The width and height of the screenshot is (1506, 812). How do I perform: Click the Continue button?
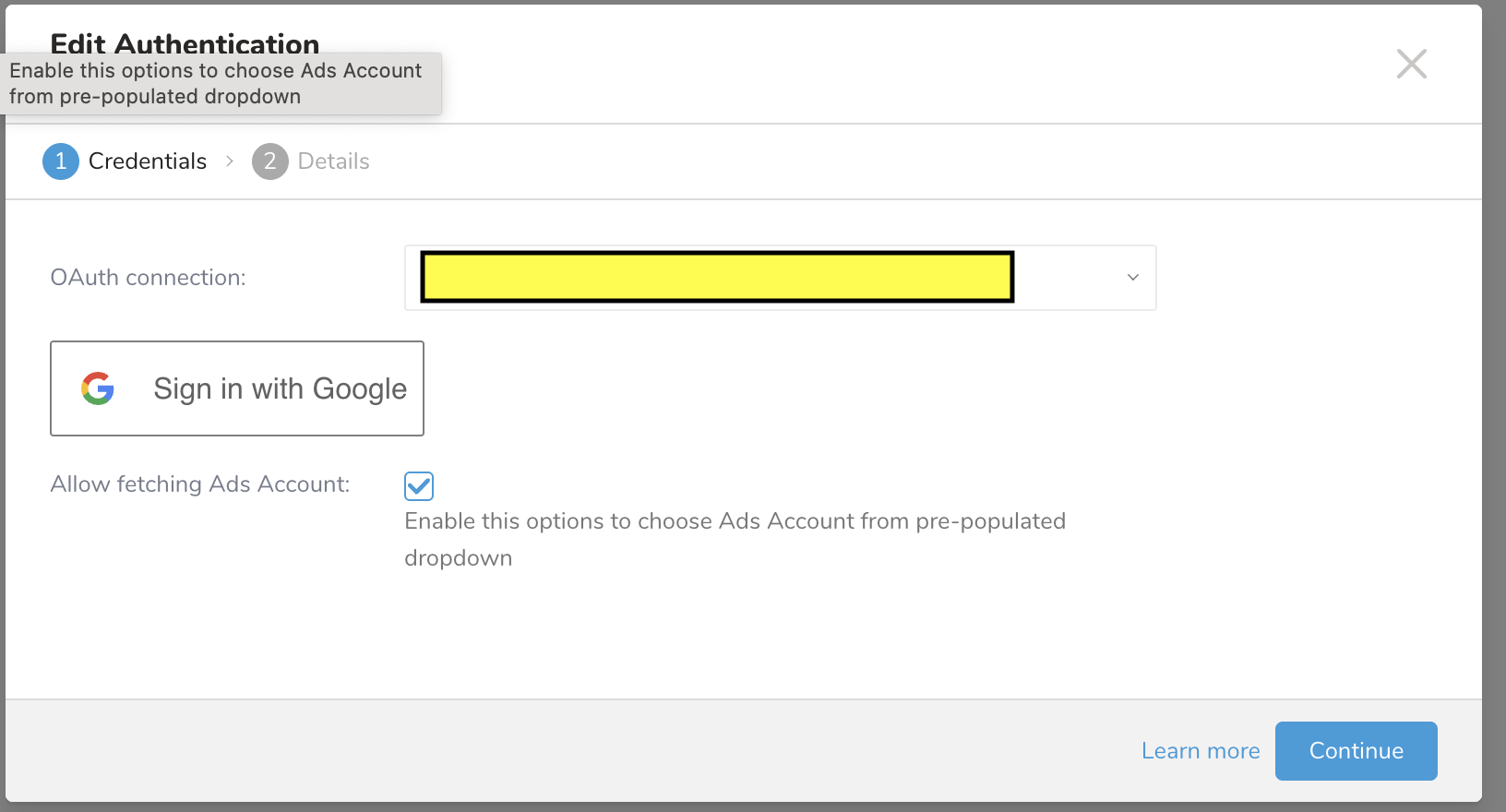1356,751
